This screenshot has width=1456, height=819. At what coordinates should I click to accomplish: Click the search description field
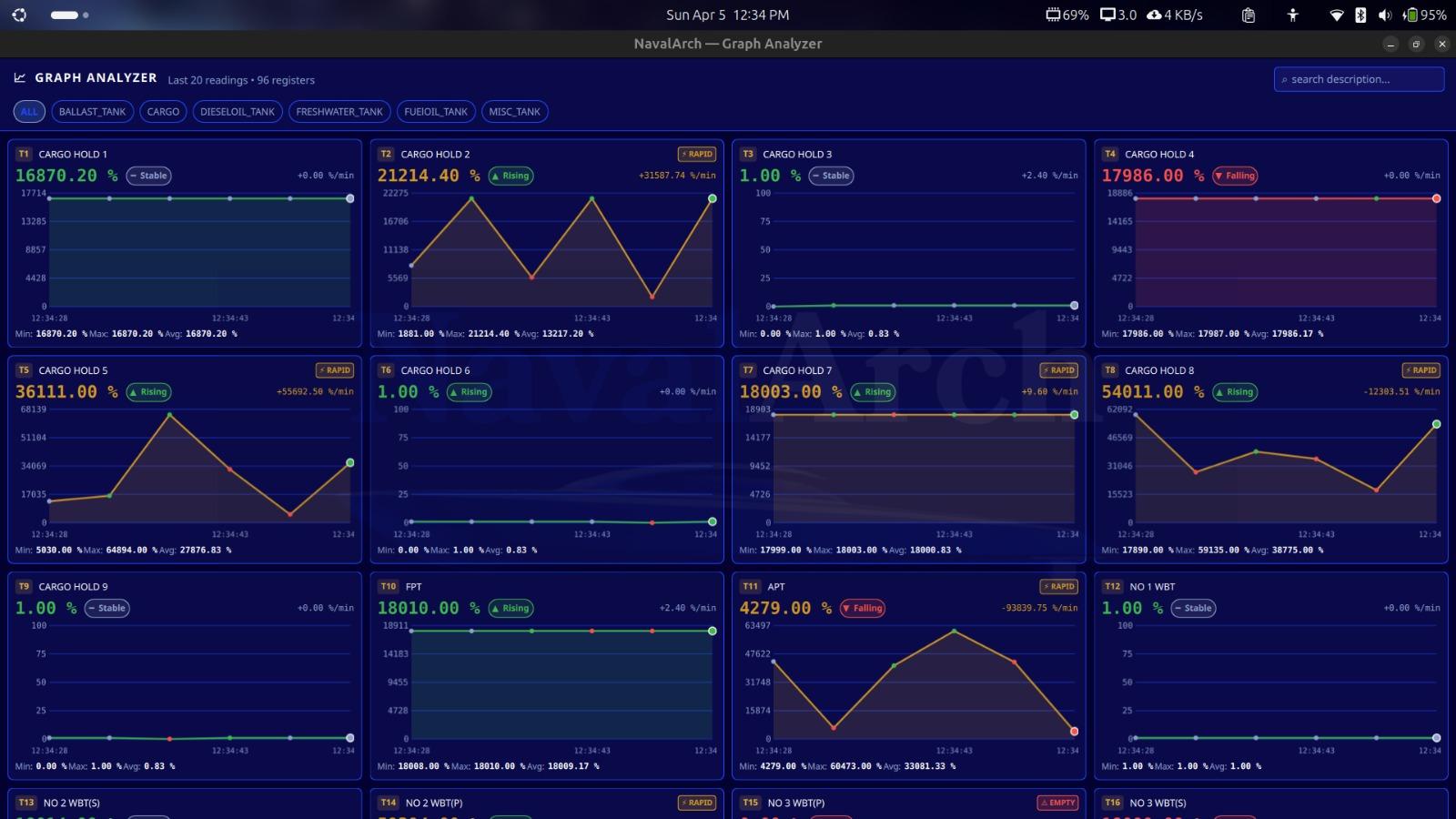(1358, 79)
